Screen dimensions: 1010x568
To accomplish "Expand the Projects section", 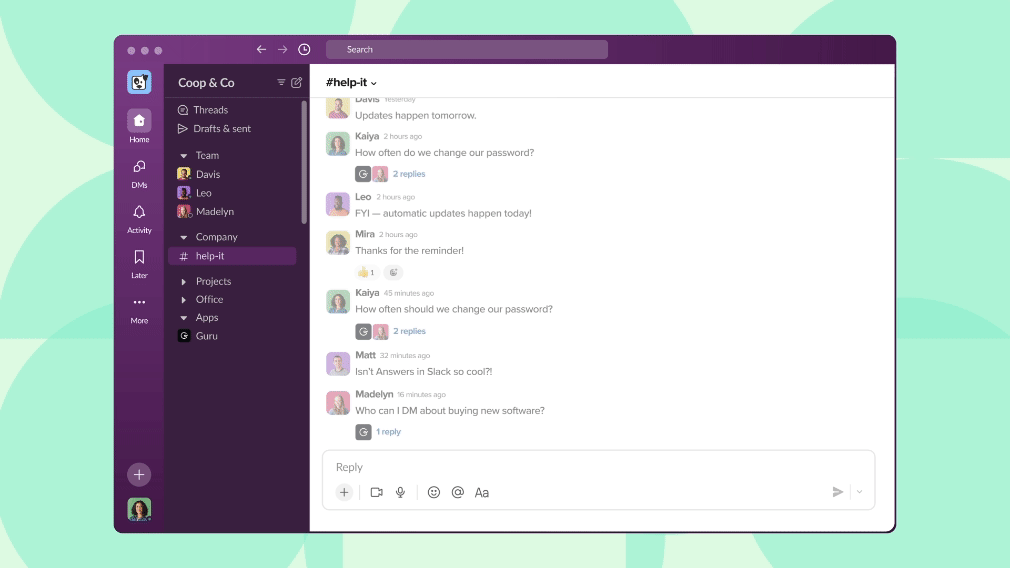I will 184,281.
